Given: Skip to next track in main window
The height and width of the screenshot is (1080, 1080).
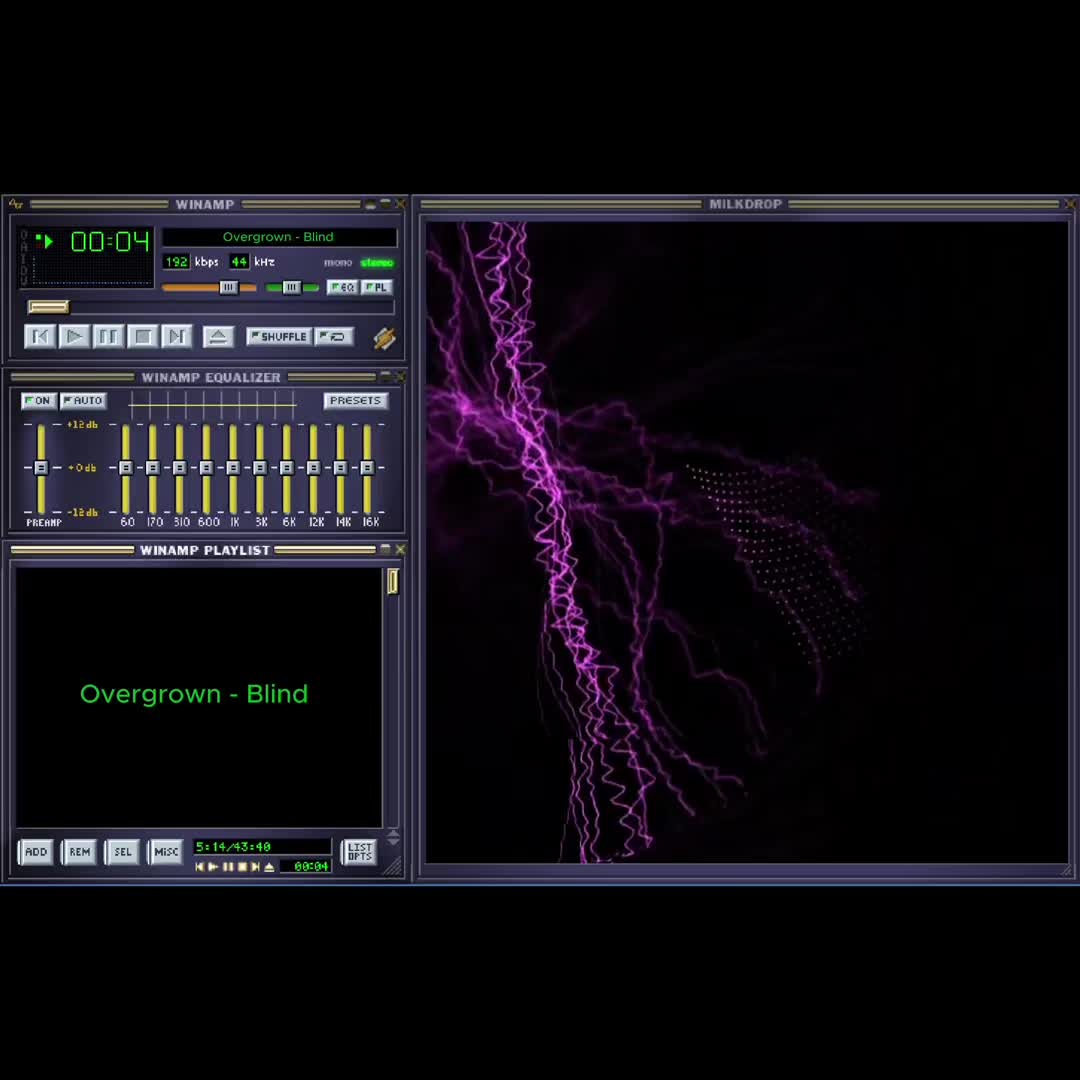Looking at the screenshot, I should point(176,337).
